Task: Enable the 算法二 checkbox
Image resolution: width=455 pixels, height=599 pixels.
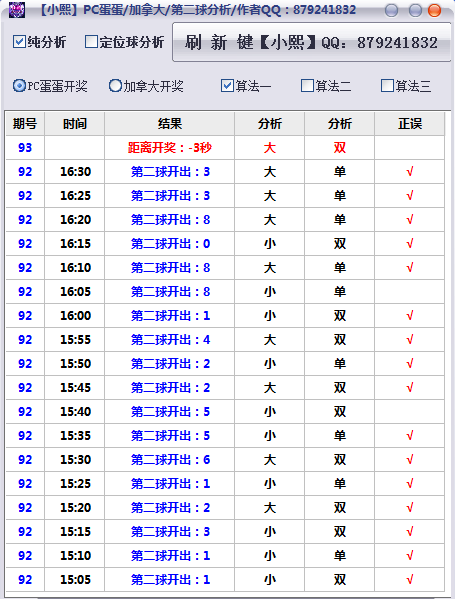Action: [x=308, y=86]
